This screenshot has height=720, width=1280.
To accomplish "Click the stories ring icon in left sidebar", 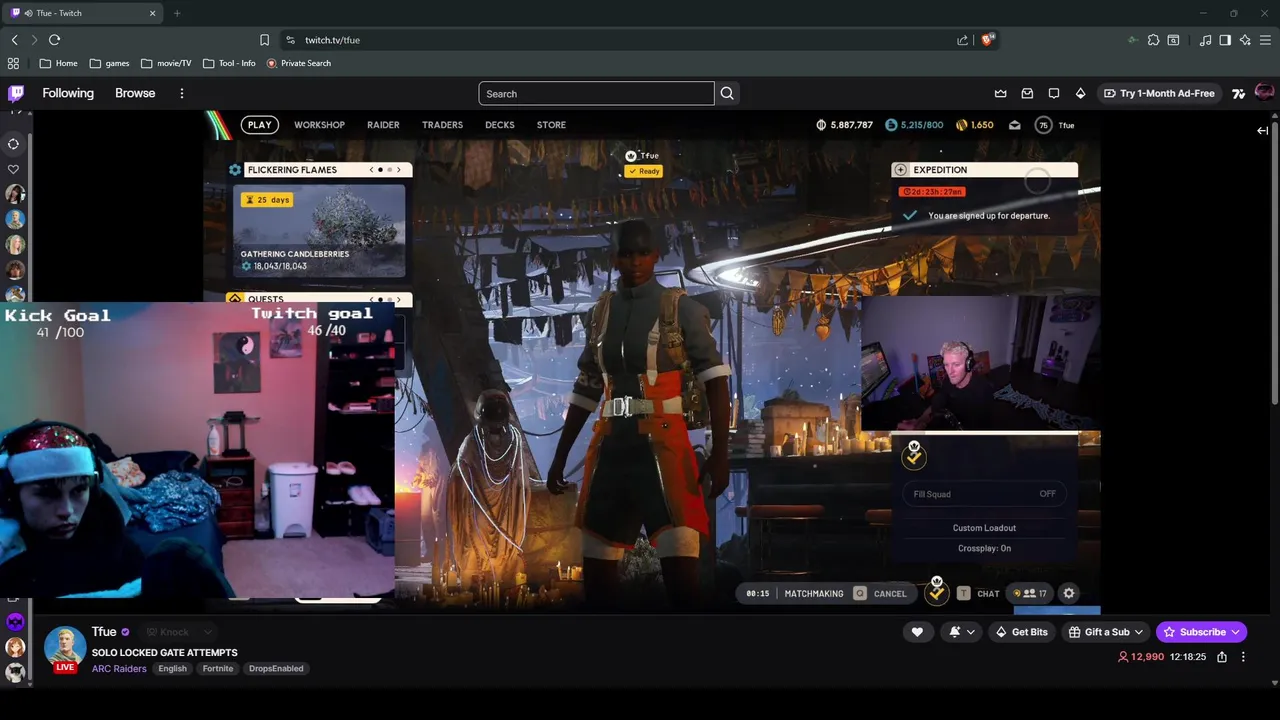I will (x=14, y=144).
